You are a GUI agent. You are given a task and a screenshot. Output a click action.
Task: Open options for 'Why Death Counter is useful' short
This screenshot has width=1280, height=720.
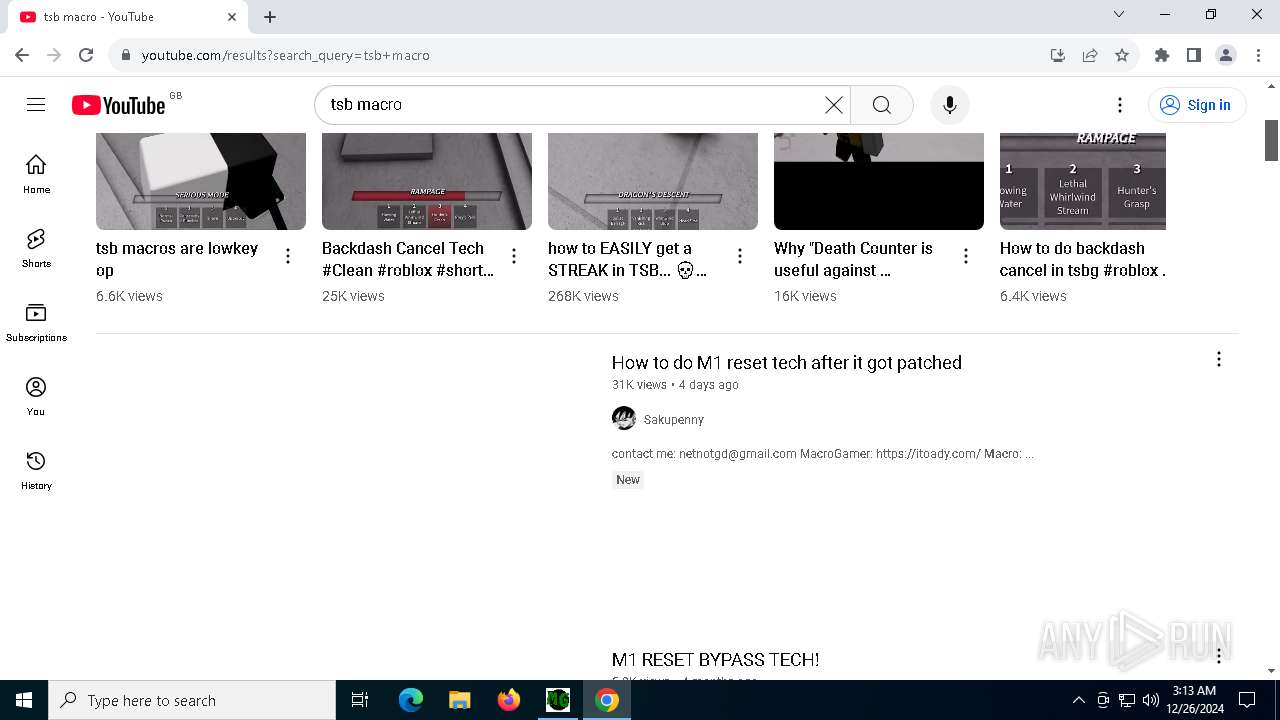(x=966, y=257)
